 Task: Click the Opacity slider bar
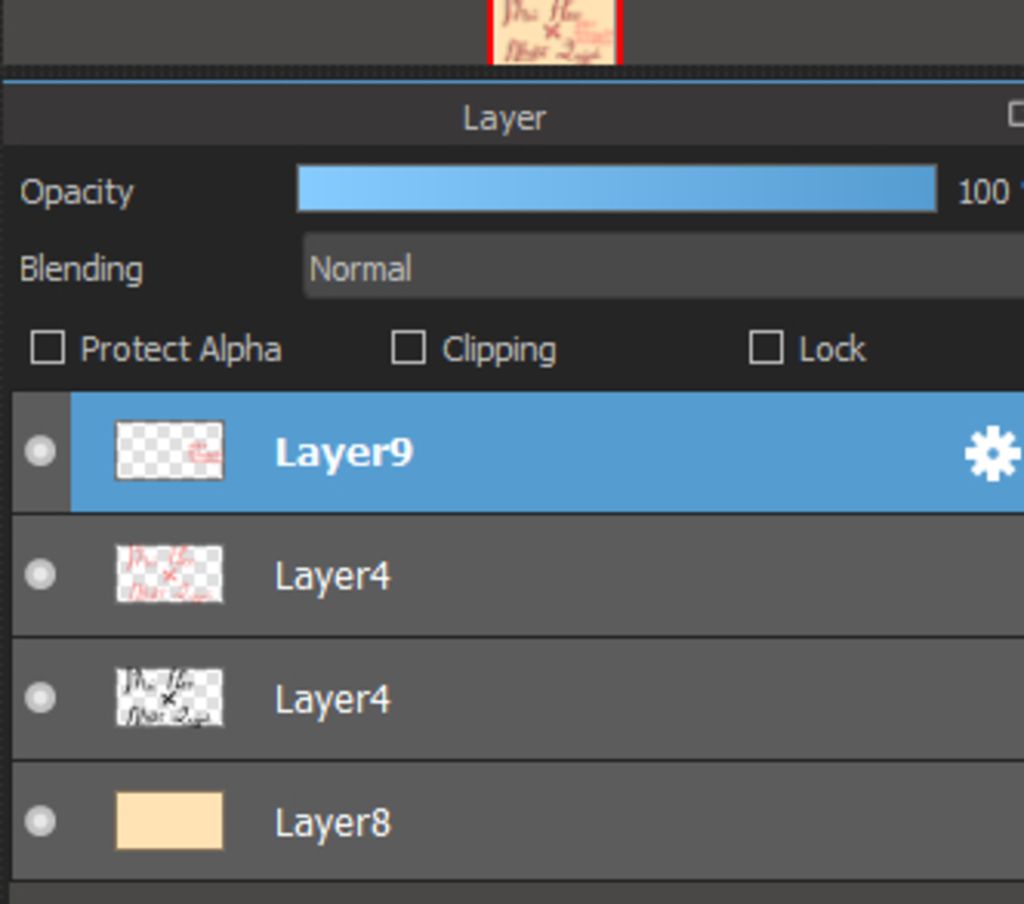click(x=617, y=188)
